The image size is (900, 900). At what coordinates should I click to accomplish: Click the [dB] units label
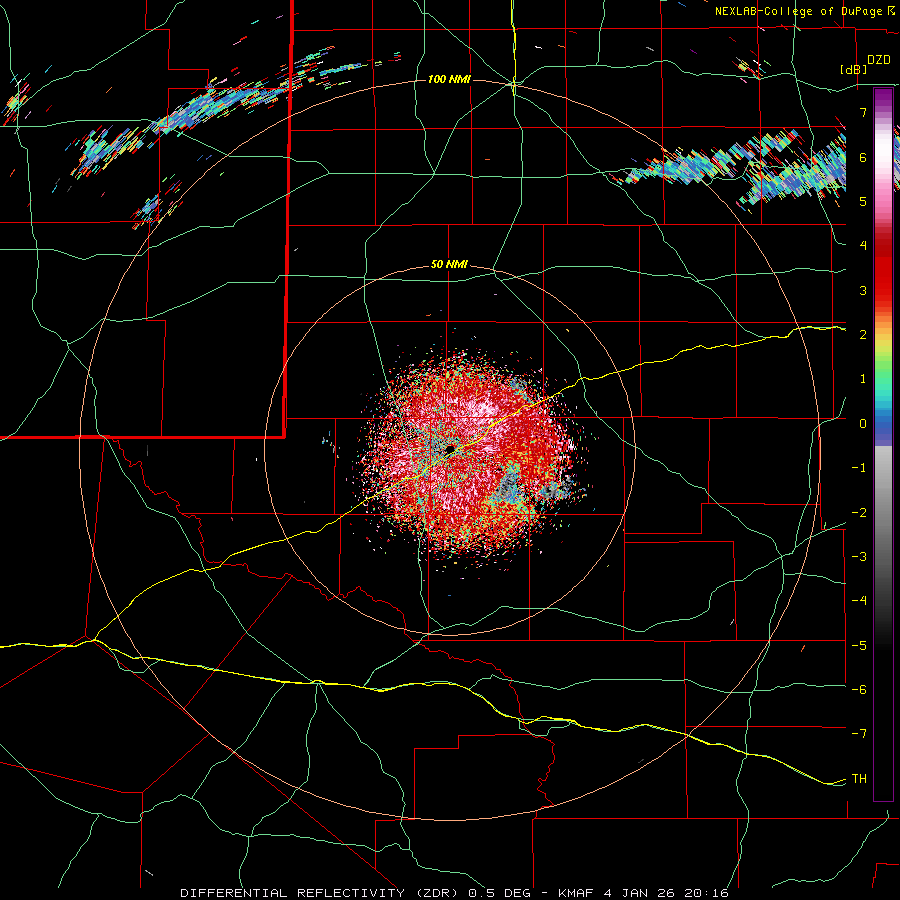click(x=854, y=69)
